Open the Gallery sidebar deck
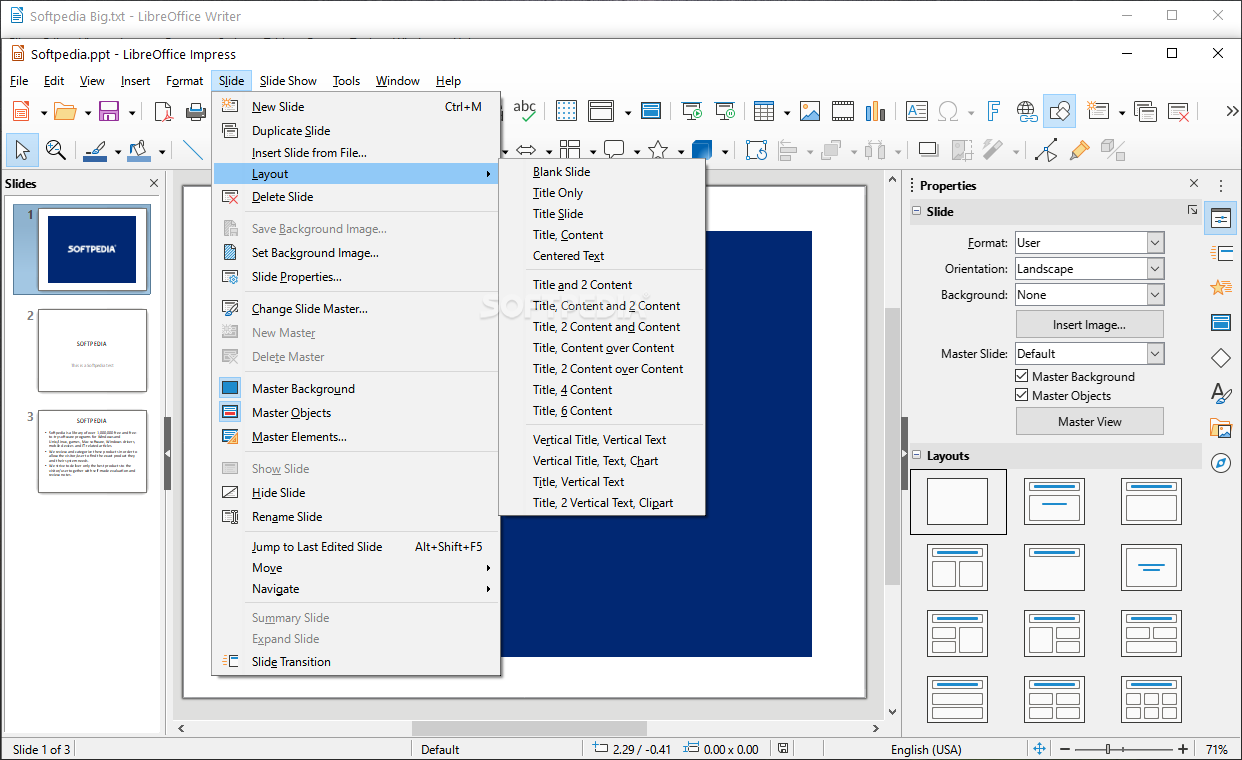 point(1220,428)
